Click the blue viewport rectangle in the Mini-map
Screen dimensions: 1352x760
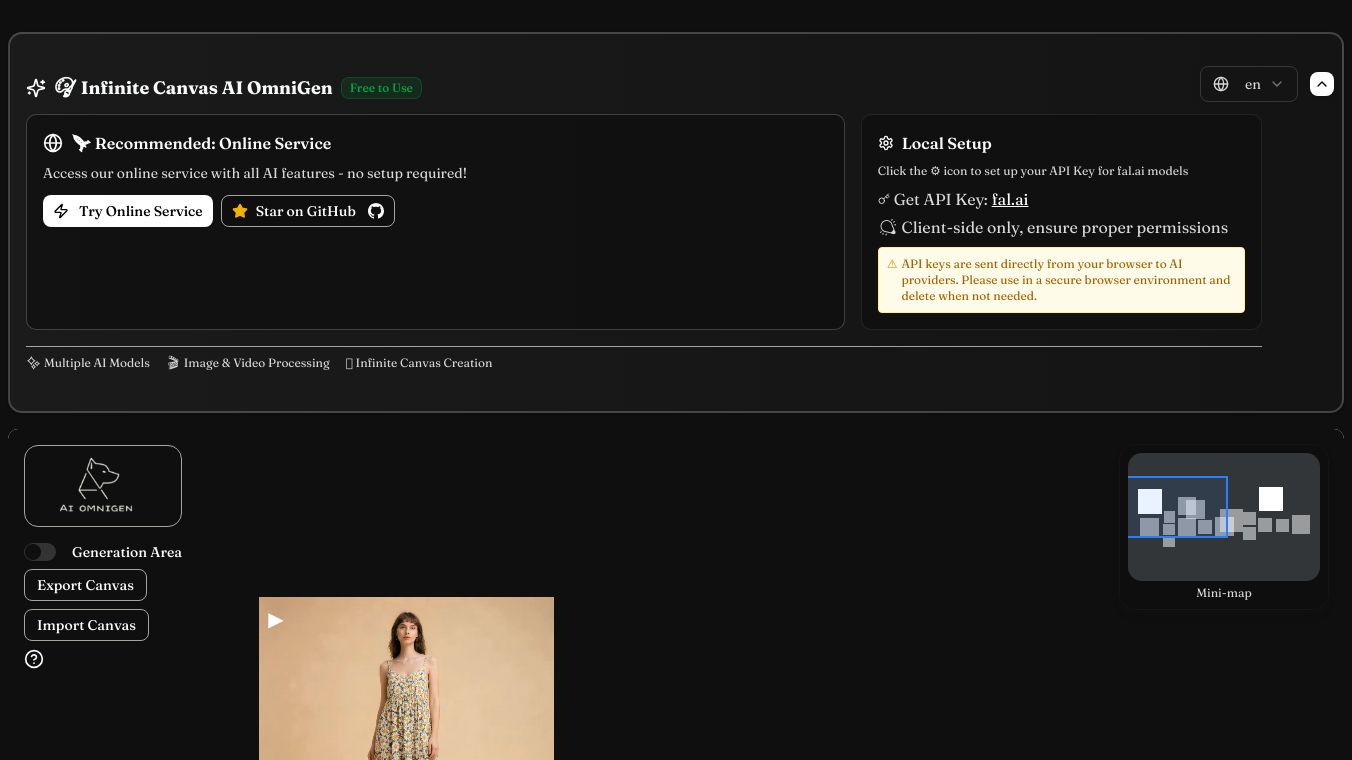(1177, 507)
